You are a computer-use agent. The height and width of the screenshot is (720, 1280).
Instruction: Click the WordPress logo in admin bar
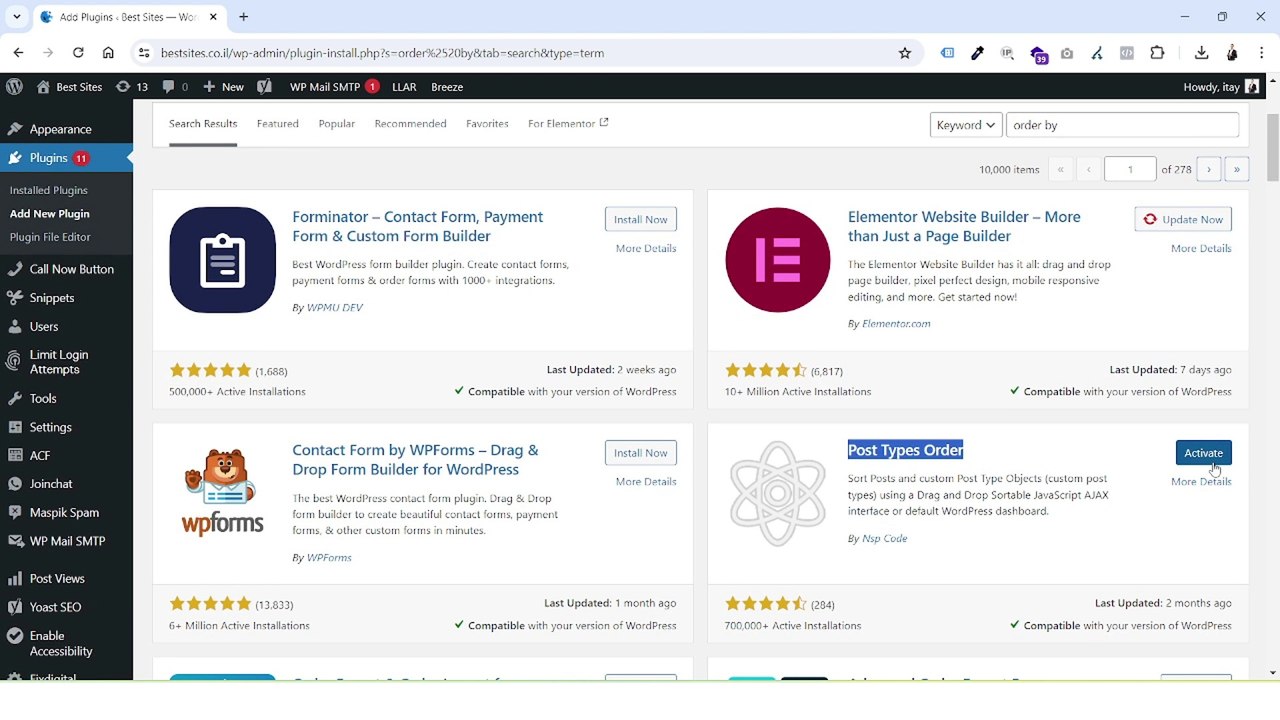(14, 87)
